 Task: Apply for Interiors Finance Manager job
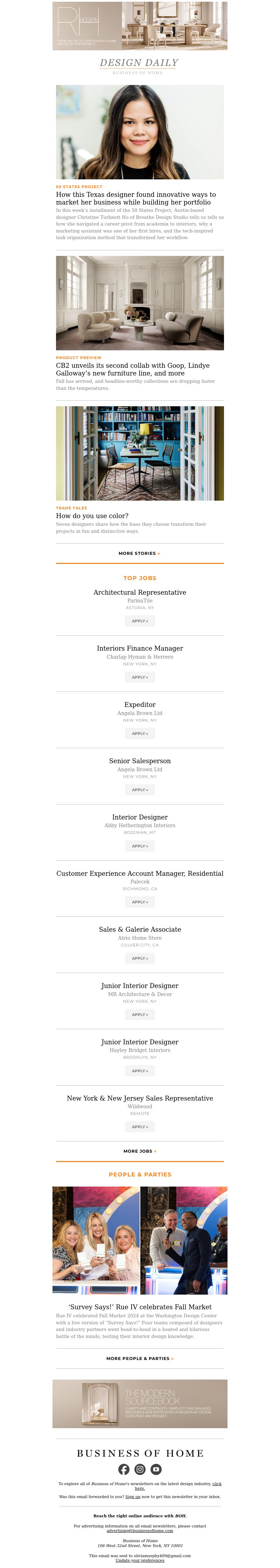pos(140,677)
